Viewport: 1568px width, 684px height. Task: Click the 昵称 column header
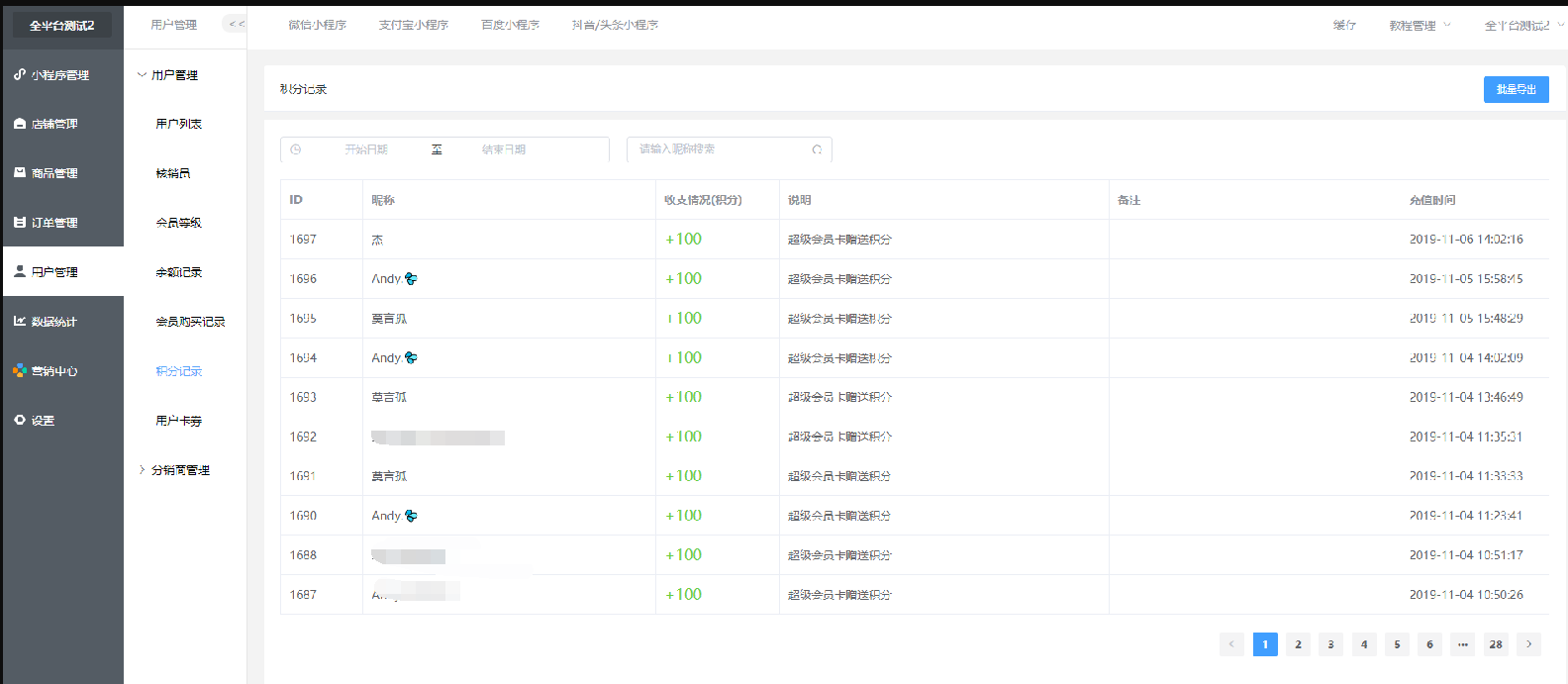click(x=383, y=200)
